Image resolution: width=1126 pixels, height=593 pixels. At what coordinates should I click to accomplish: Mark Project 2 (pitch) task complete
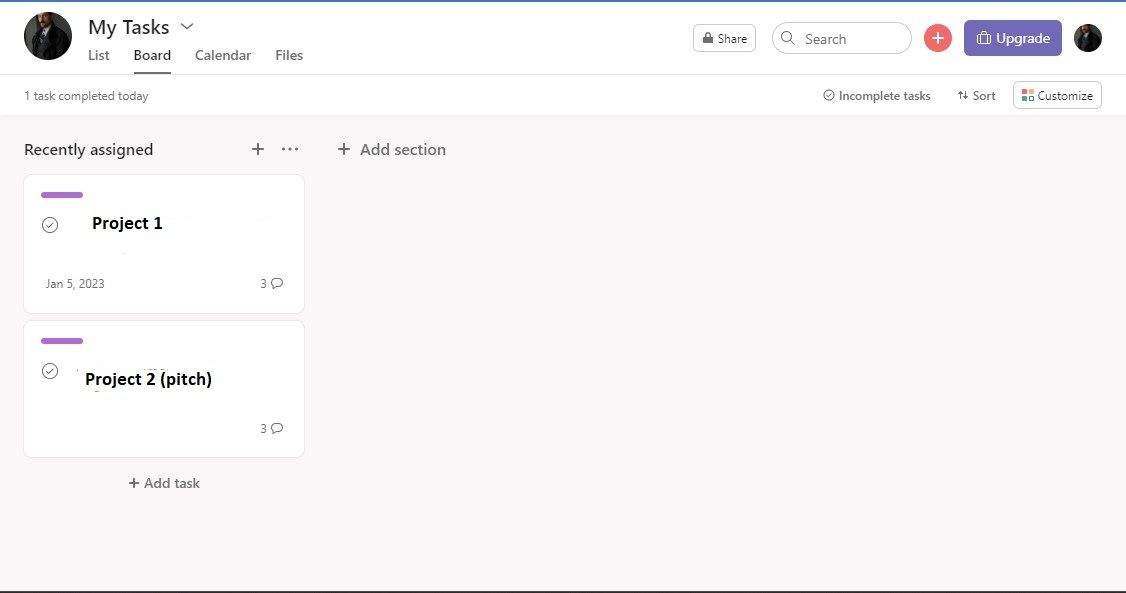pyautogui.click(x=50, y=371)
